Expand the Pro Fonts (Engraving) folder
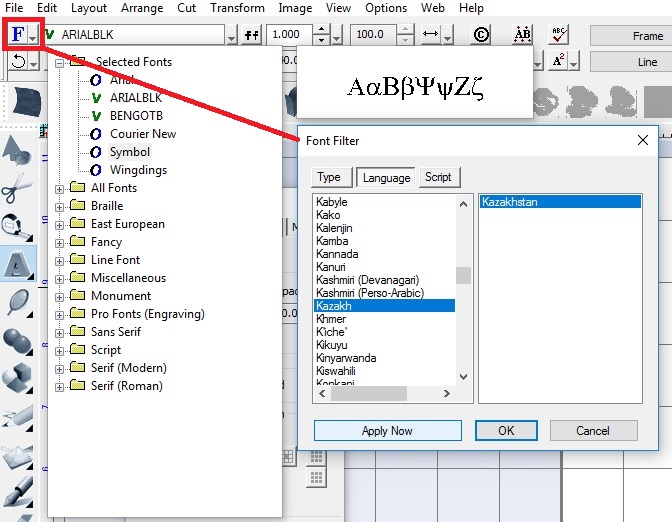Screen dimensions: 672x522 (x=60, y=315)
